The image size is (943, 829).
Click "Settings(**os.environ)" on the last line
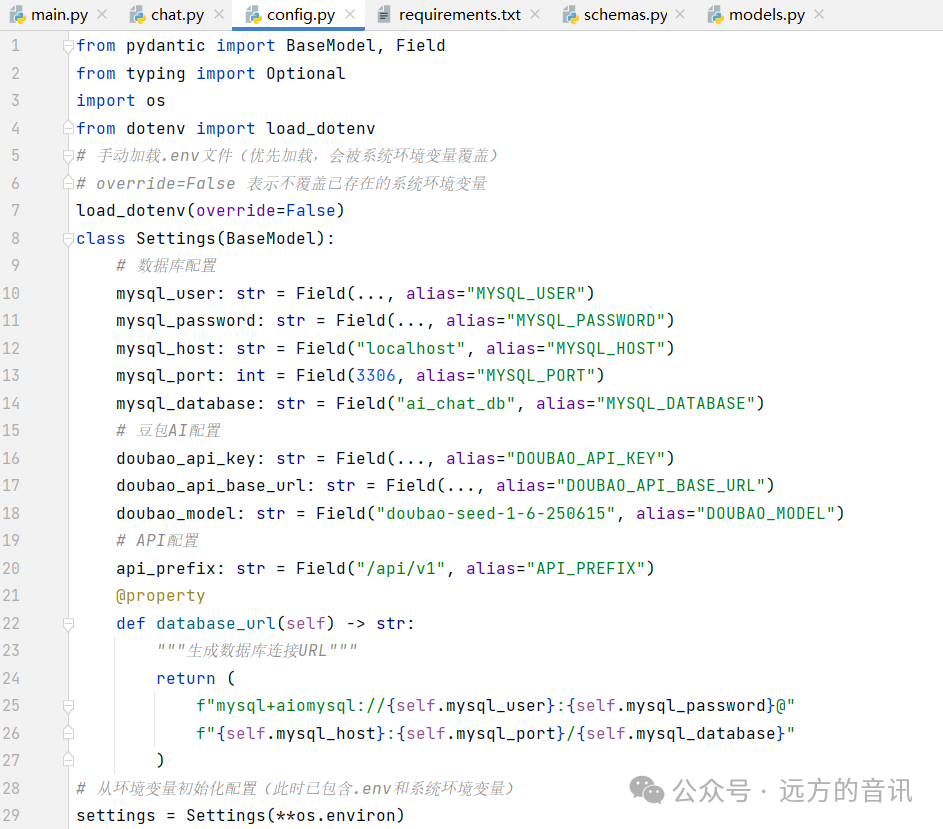(295, 815)
